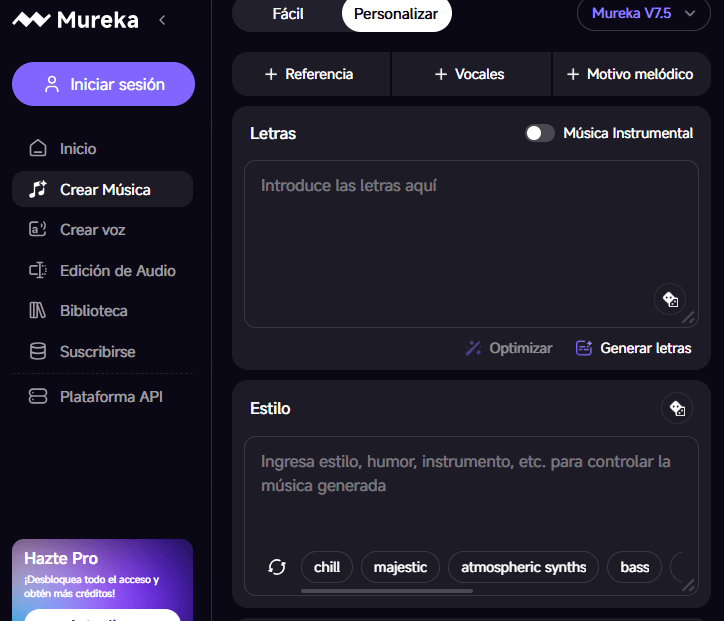Click the Vocales button

[471, 74]
